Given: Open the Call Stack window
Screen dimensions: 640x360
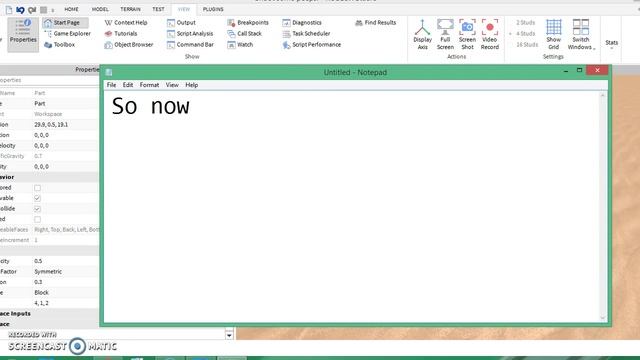Looking at the screenshot, I should pyautogui.click(x=244, y=33).
